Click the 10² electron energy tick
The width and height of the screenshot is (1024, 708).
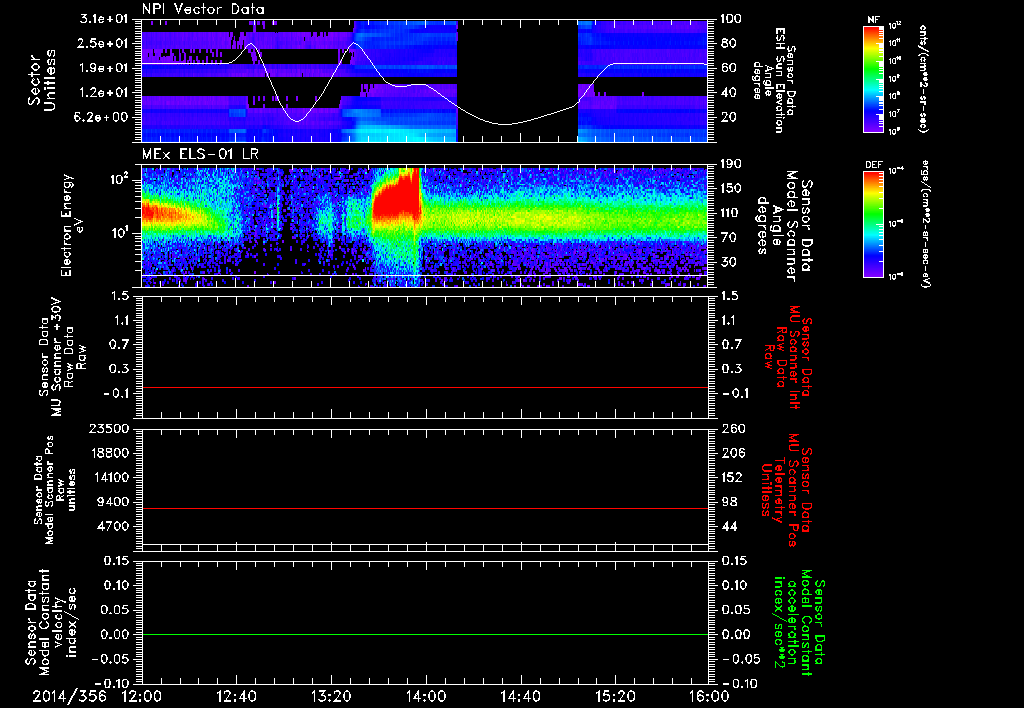click(x=119, y=180)
